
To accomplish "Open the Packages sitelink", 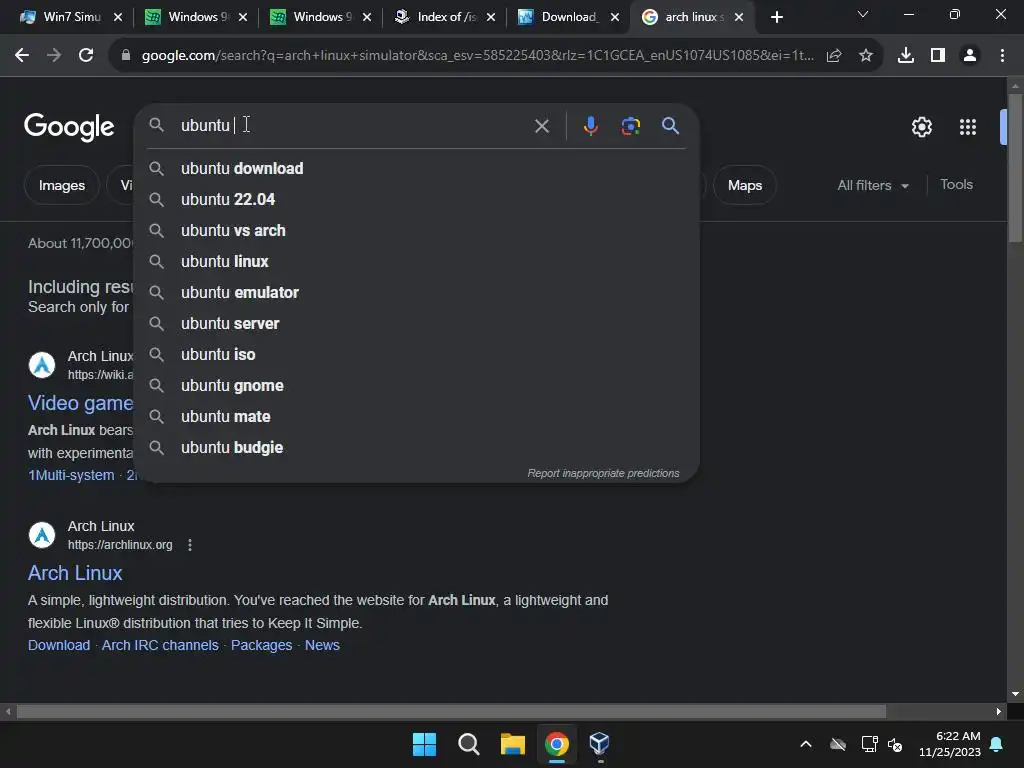I will point(261,645).
